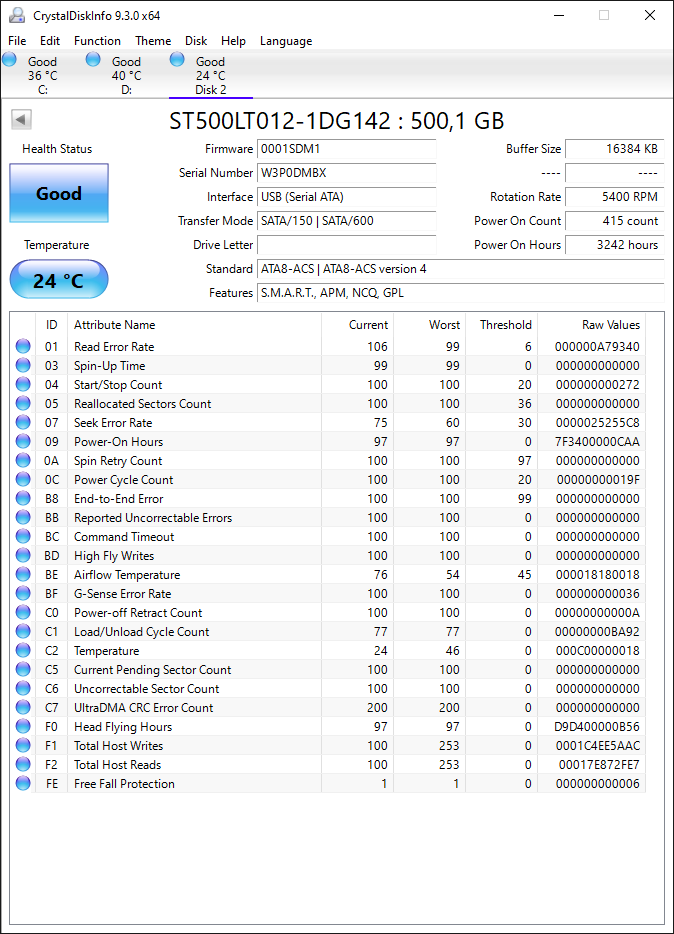The image size is (674, 934).
Task: Click status orb for Reallocated Sectors Count
Action: pyautogui.click(x=23, y=403)
